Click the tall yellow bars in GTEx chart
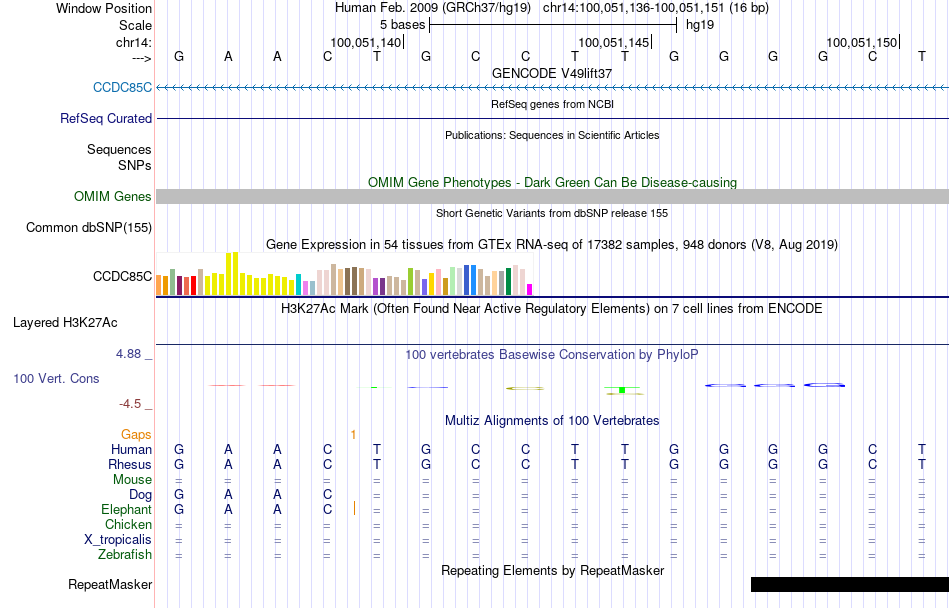This screenshot has height=608, width=950. tap(232, 274)
